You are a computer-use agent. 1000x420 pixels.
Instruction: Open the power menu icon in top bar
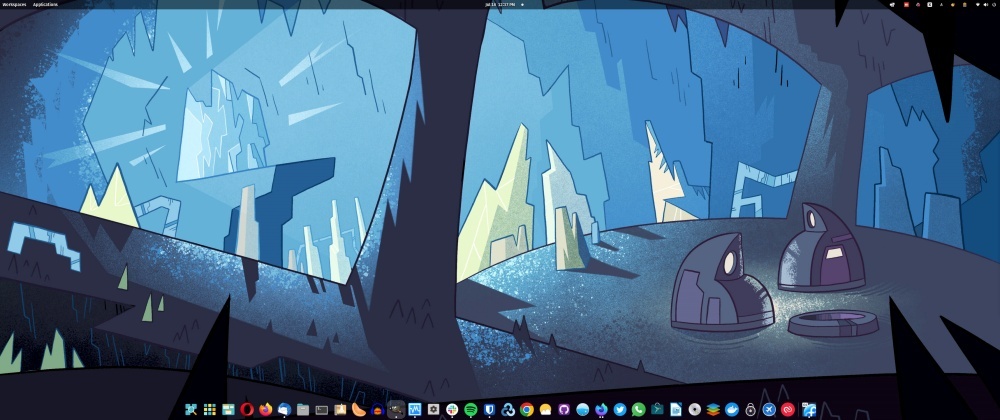pyautogui.click(x=994, y=4)
